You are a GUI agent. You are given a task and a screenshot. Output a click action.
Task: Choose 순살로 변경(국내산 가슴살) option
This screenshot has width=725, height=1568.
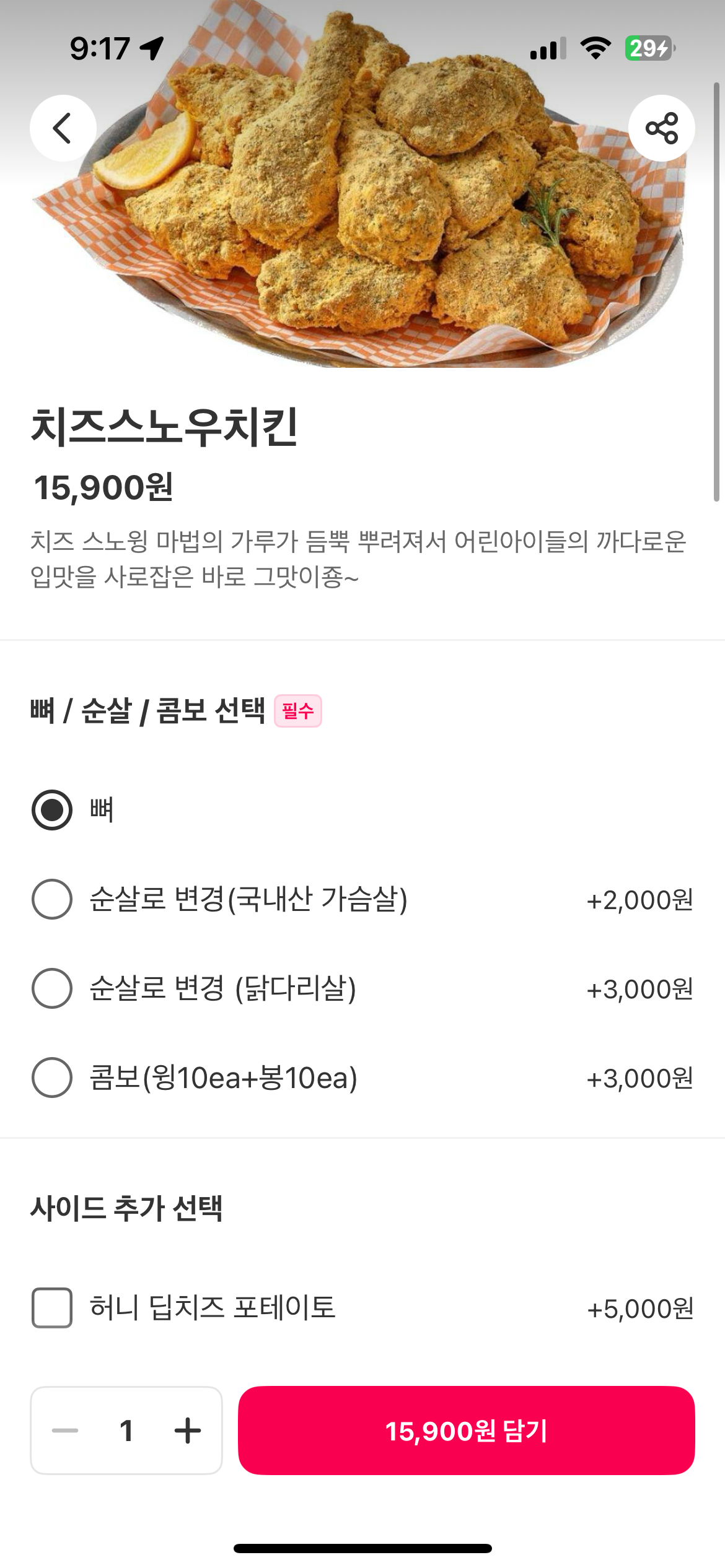coord(52,899)
